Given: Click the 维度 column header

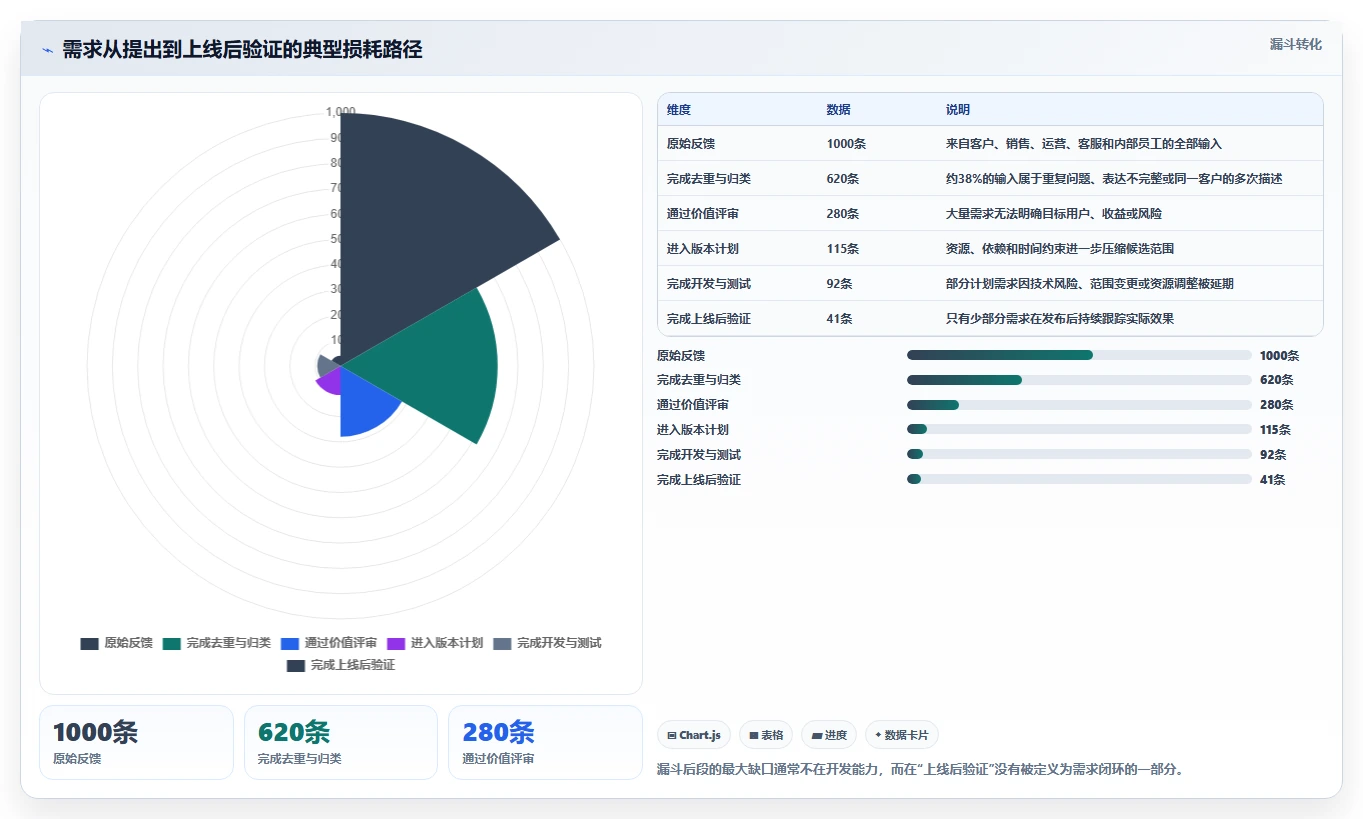Looking at the screenshot, I should tap(679, 110).
